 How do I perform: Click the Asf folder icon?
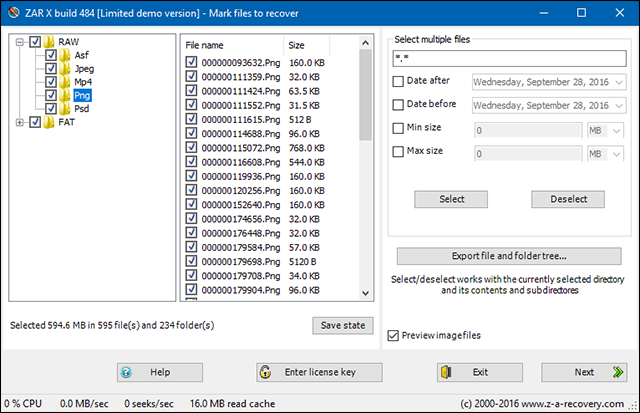click(x=64, y=55)
